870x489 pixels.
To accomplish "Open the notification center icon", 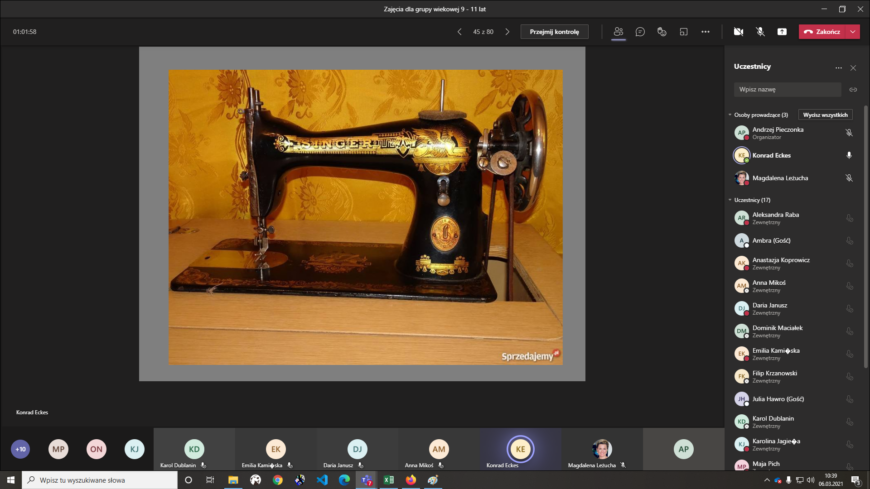I will click(857, 480).
